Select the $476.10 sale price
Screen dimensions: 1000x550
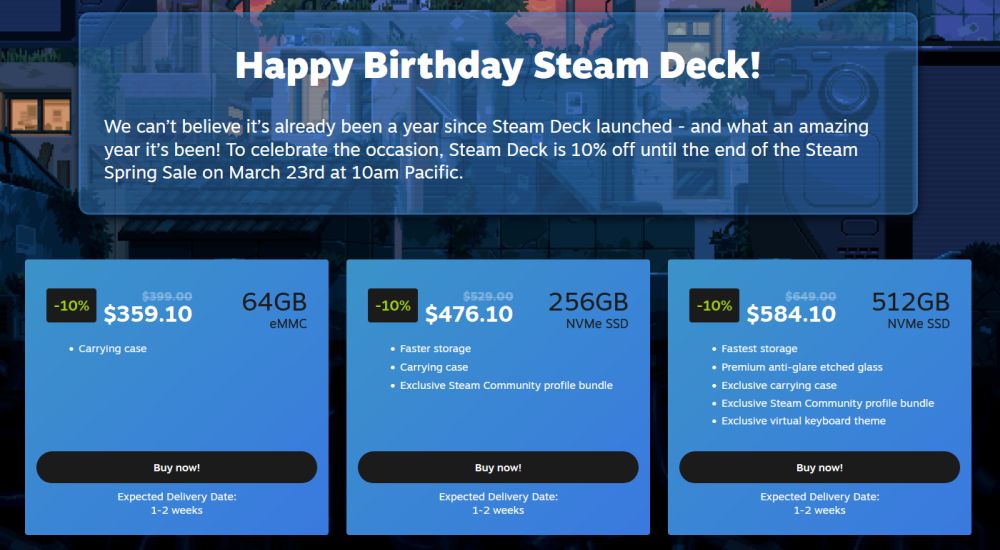pyautogui.click(x=469, y=314)
